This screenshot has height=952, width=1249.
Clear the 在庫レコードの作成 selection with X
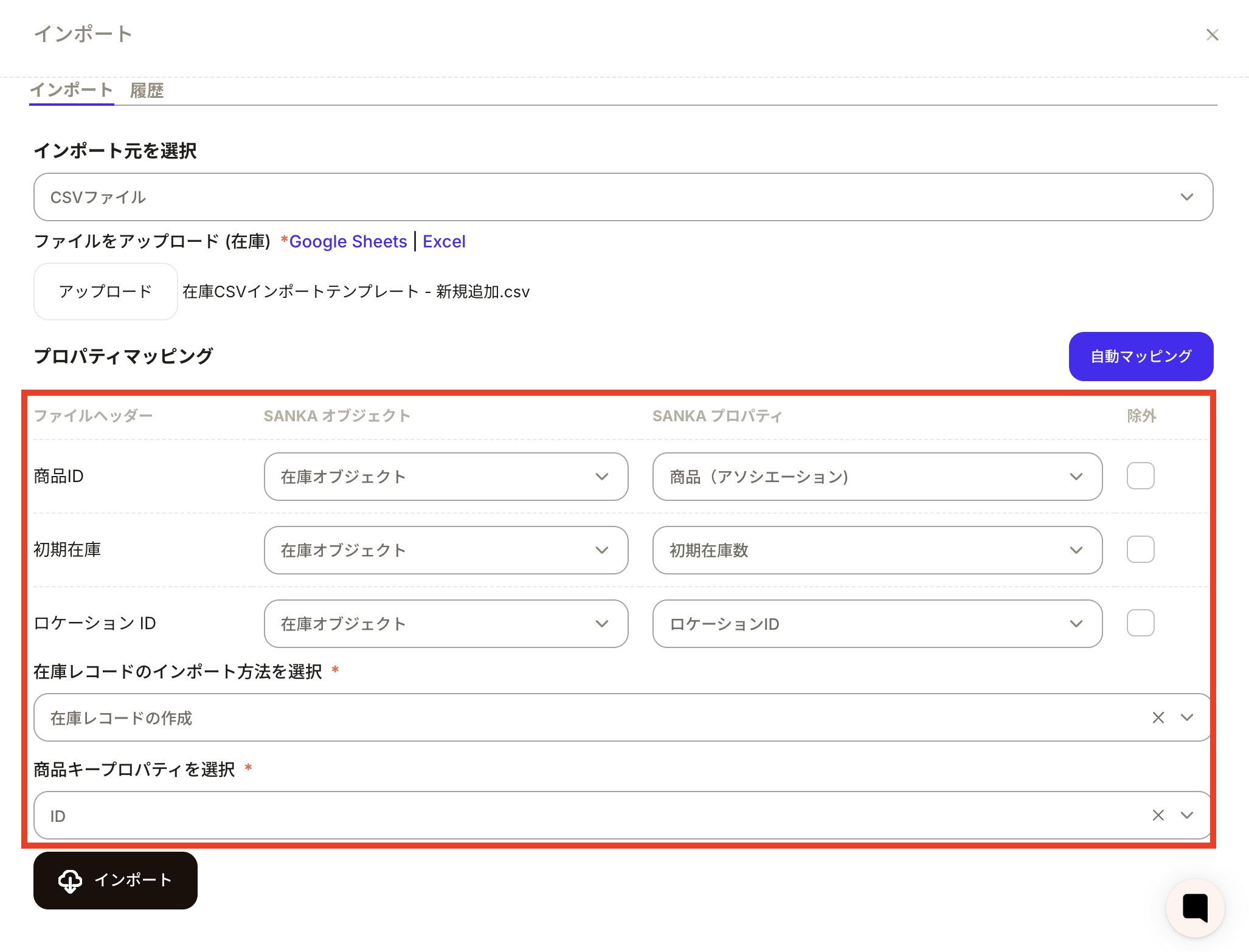coord(1158,717)
